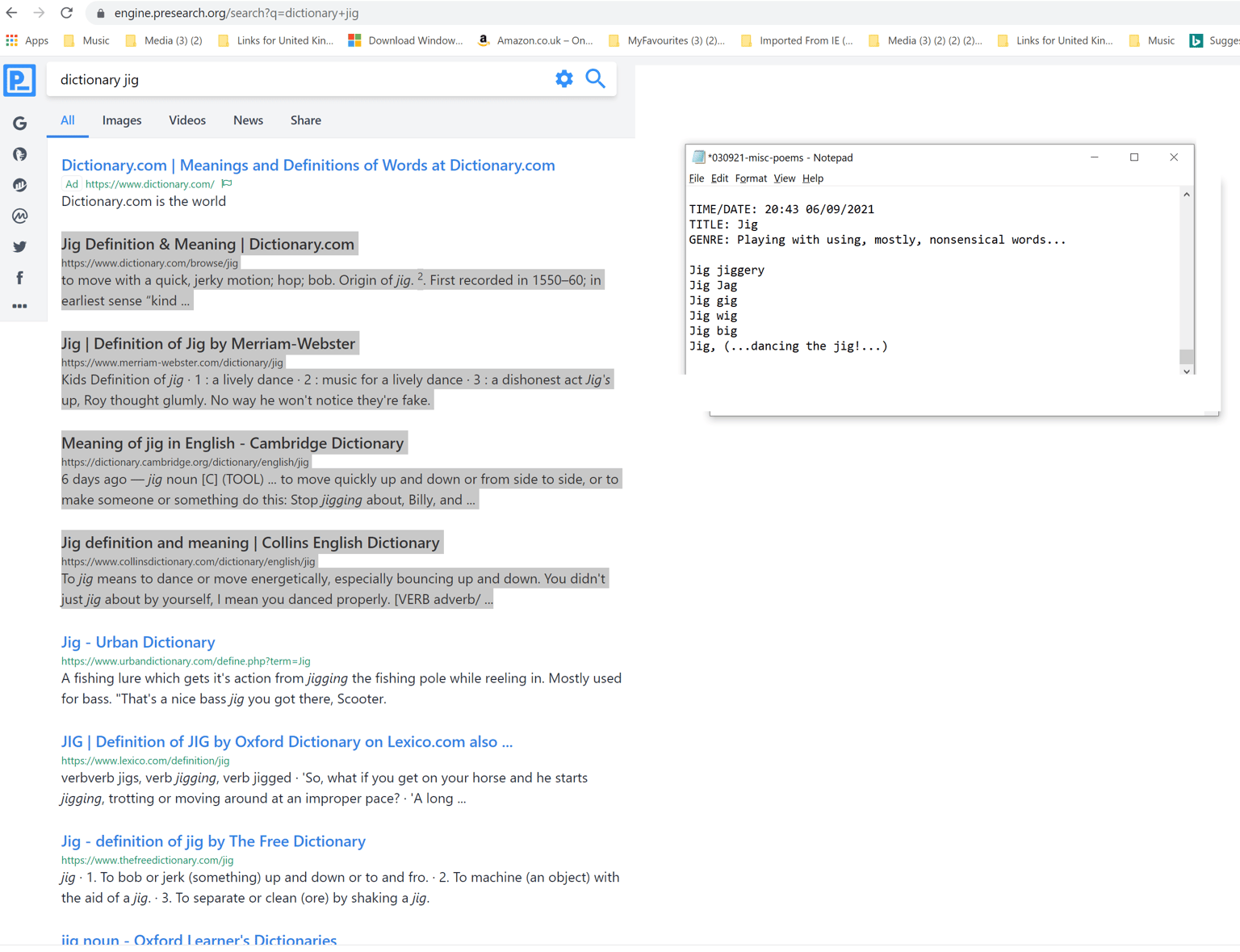Image resolution: width=1240 pixels, height=952 pixels.
Task: Switch to the News tab
Action: pyautogui.click(x=248, y=120)
